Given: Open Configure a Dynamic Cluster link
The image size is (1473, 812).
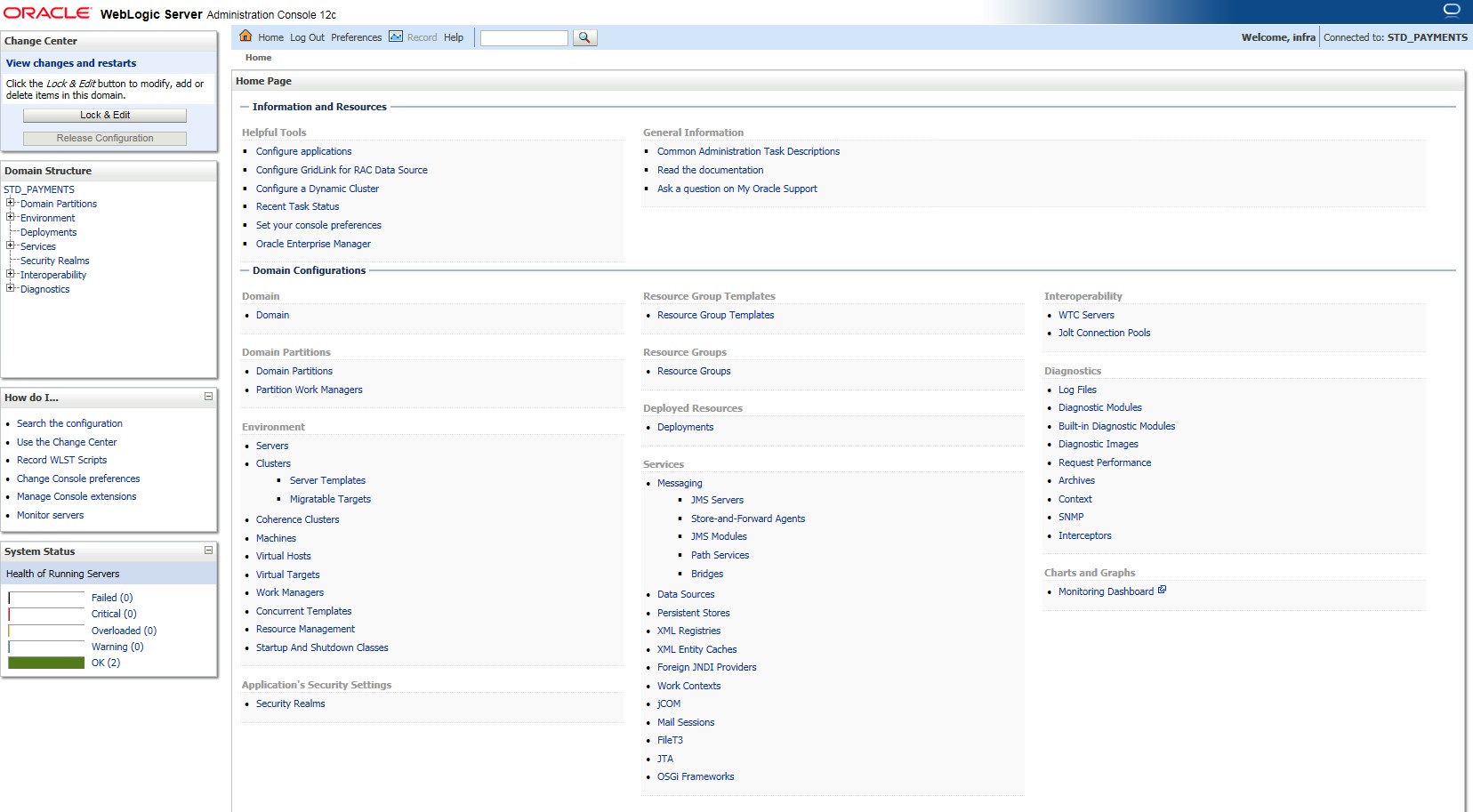Looking at the screenshot, I should 318,189.
